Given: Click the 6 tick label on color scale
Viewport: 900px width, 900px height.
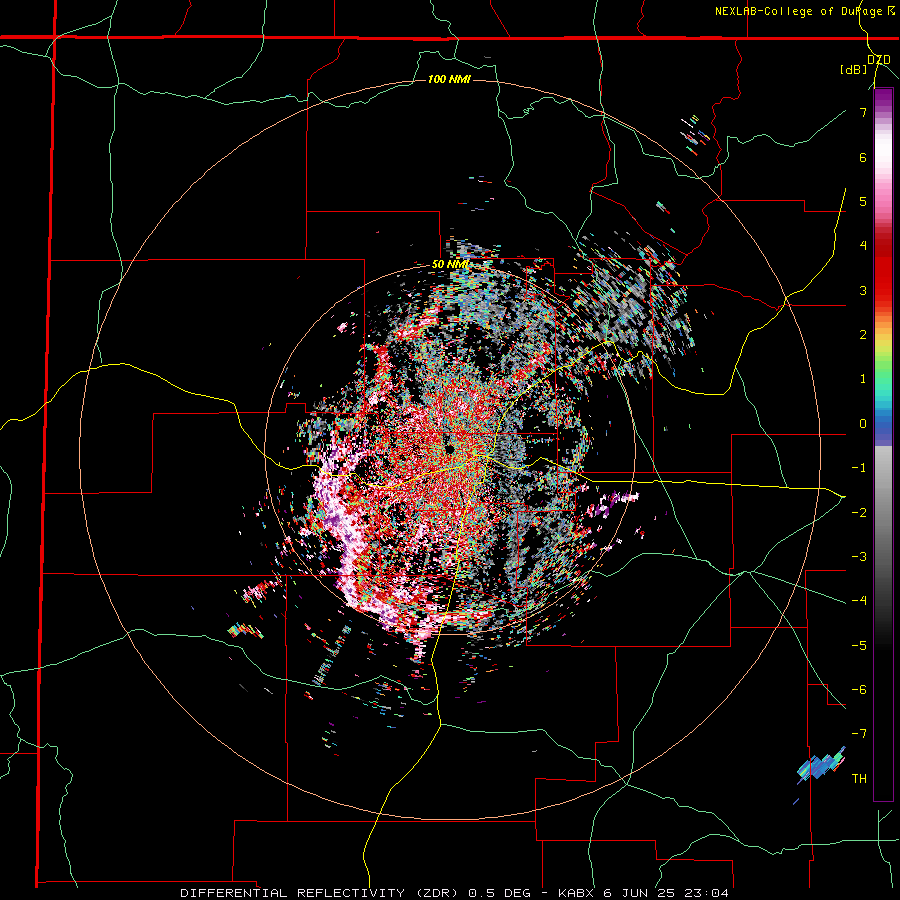Looking at the screenshot, I should click(x=863, y=157).
